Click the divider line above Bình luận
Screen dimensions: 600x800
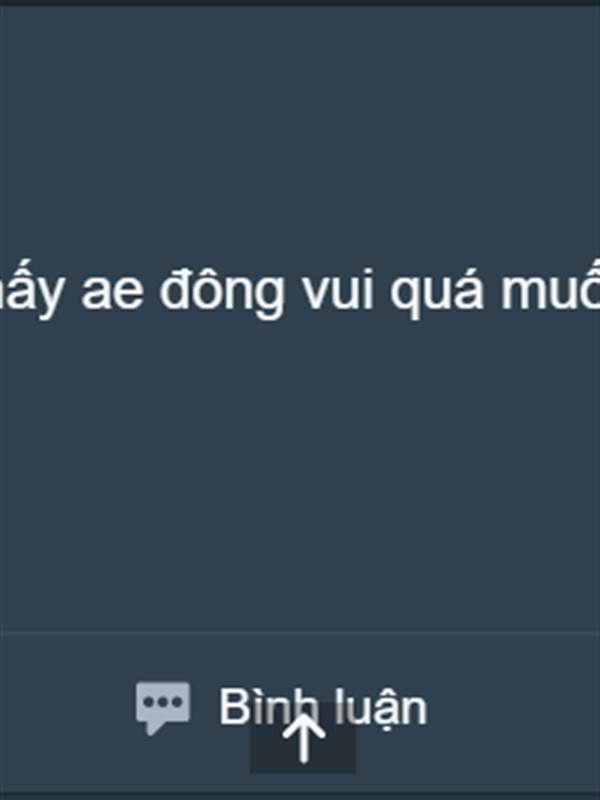tap(300, 632)
